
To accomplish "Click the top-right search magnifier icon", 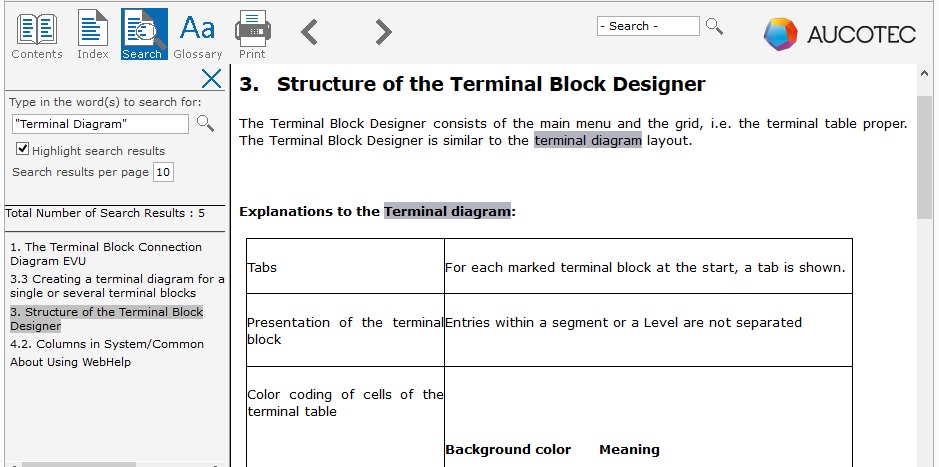I will tap(714, 26).
